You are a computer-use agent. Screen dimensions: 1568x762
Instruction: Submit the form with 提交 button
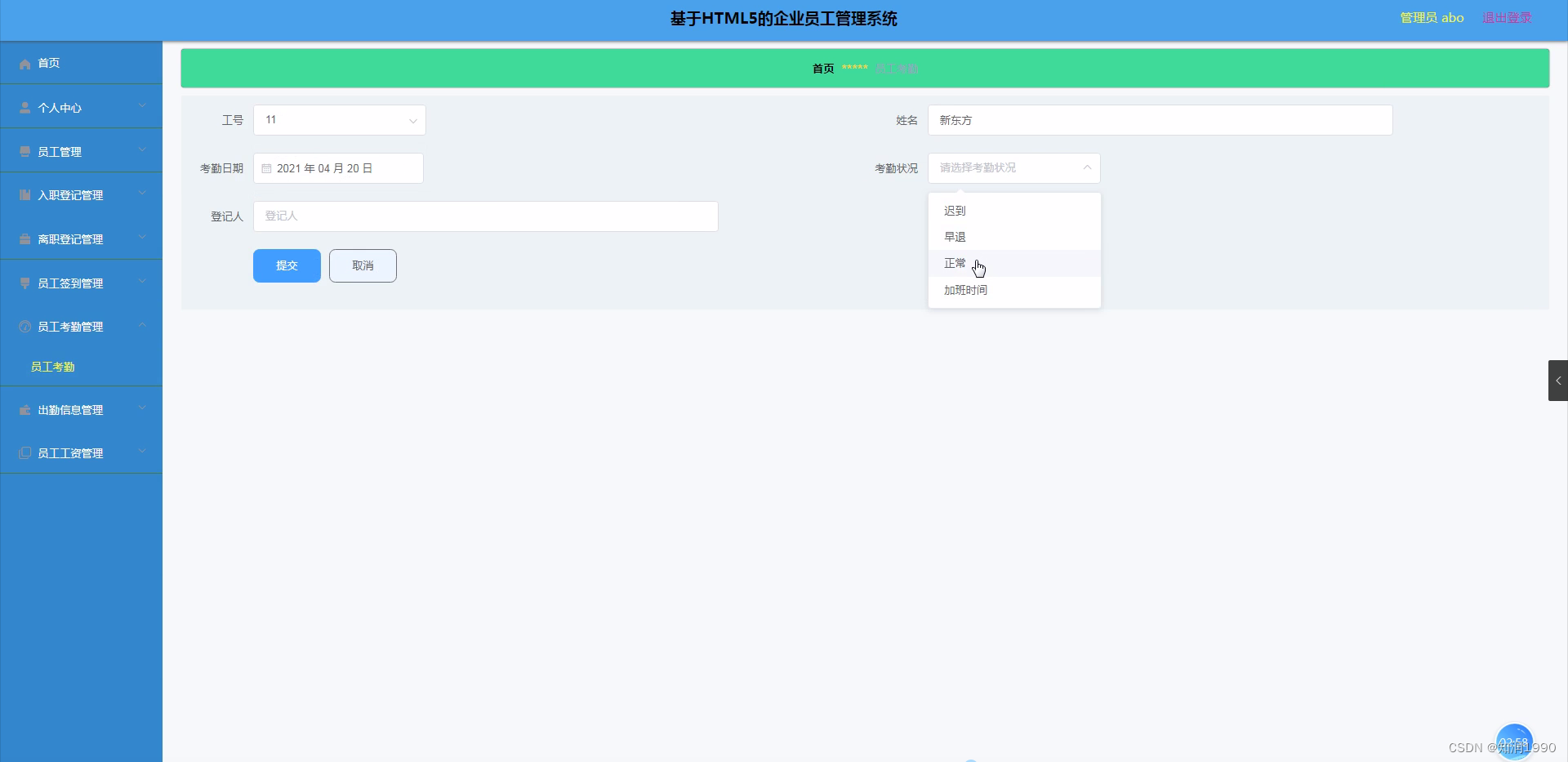click(x=287, y=265)
